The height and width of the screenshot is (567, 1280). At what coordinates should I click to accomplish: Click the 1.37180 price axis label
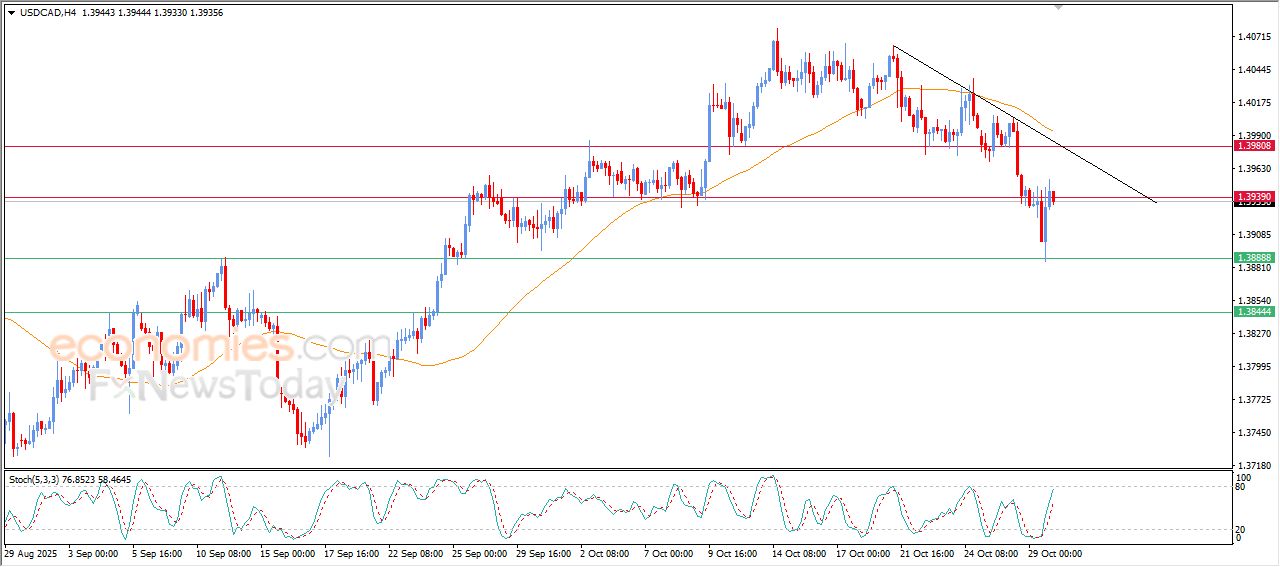click(1254, 466)
